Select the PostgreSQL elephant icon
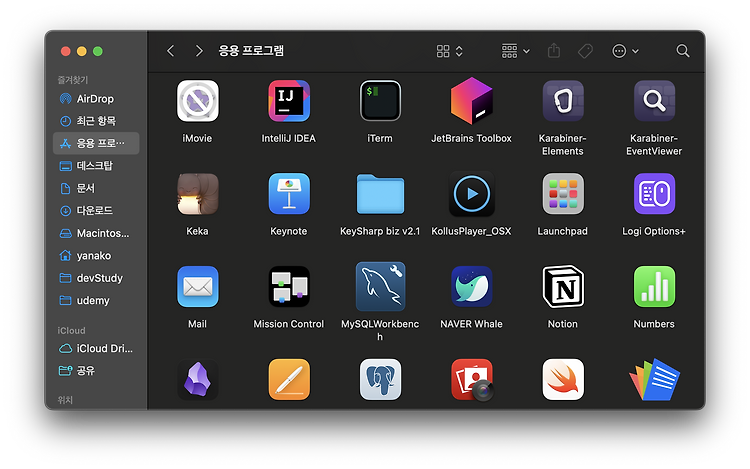Image resolution: width=750 pixels, height=469 pixels. tap(380, 380)
